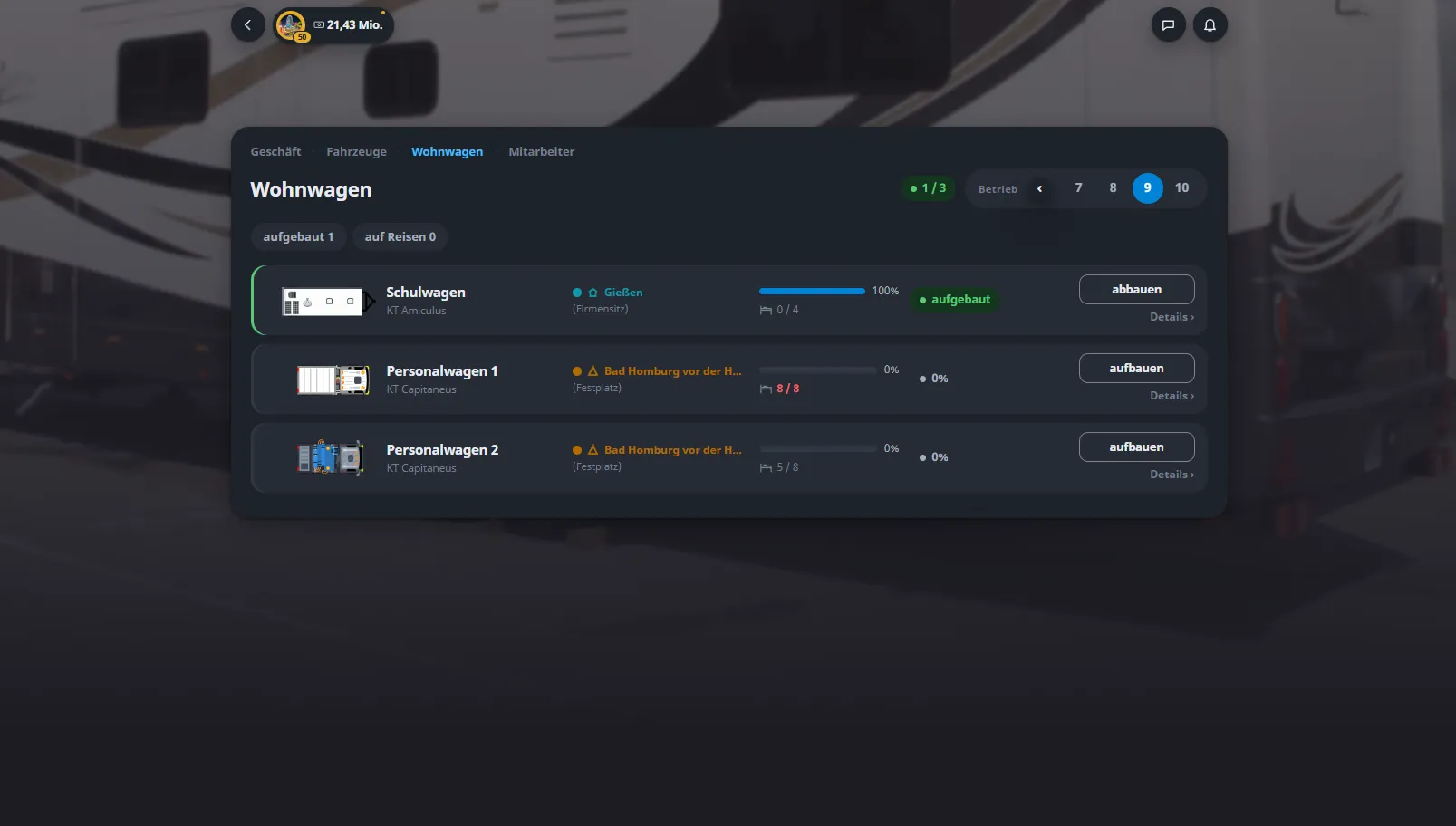This screenshot has width=1456, height=826.
Task: Select Betrieb page 10
Action: click(x=1181, y=188)
